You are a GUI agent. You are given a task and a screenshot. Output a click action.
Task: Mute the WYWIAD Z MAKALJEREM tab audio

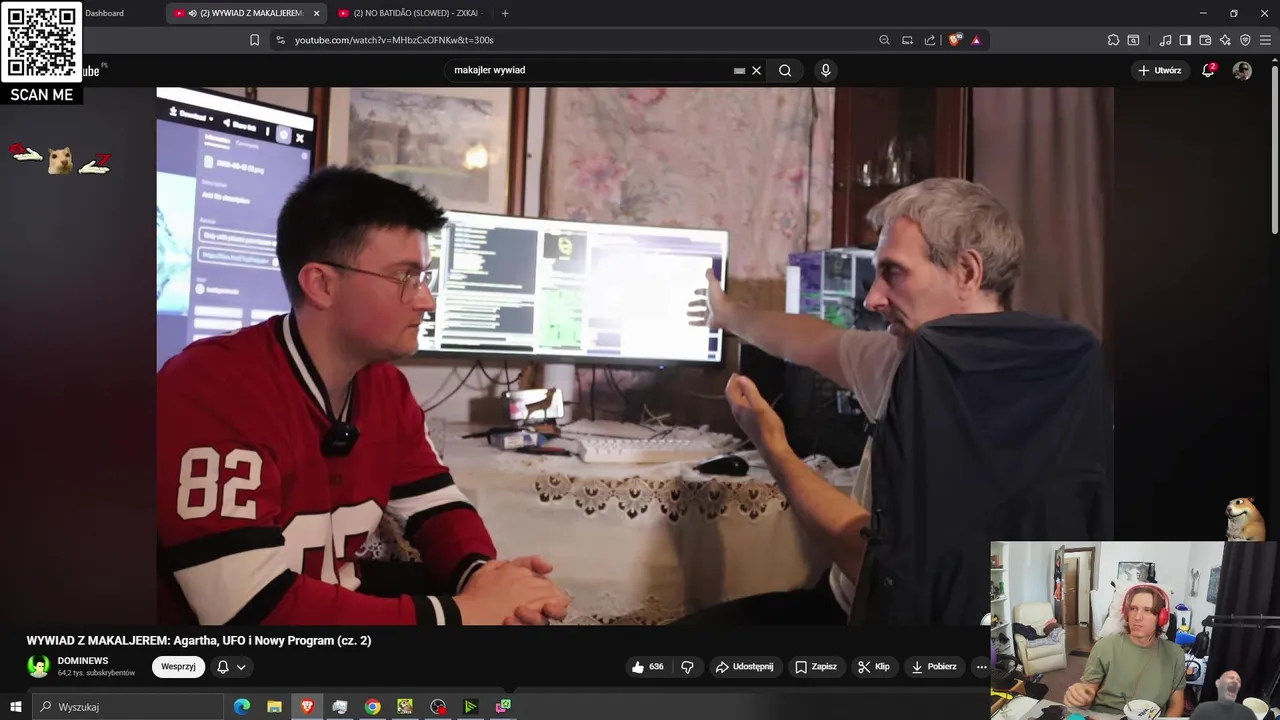pyautogui.click(x=192, y=13)
